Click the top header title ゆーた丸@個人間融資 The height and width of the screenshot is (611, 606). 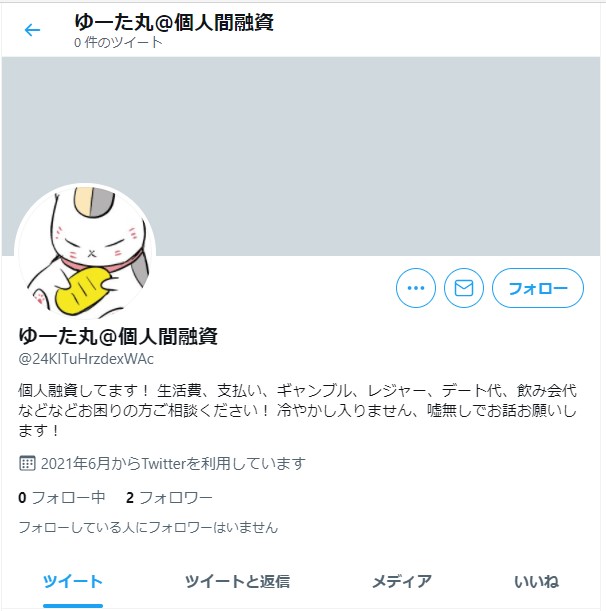click(174, 22)
